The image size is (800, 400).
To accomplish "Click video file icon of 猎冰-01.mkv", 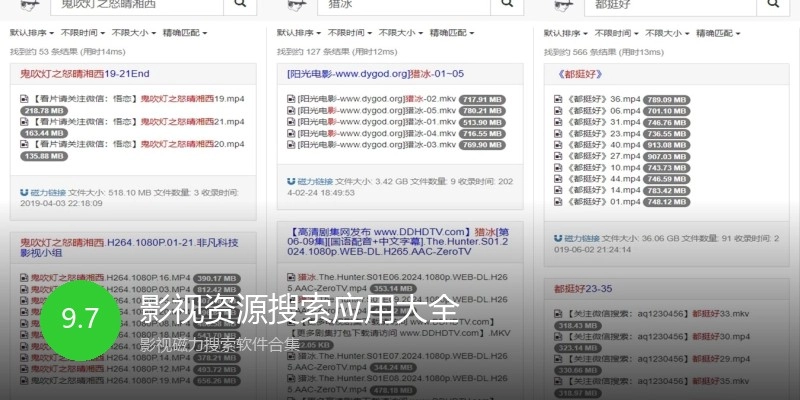I will [x=291, y=122].
